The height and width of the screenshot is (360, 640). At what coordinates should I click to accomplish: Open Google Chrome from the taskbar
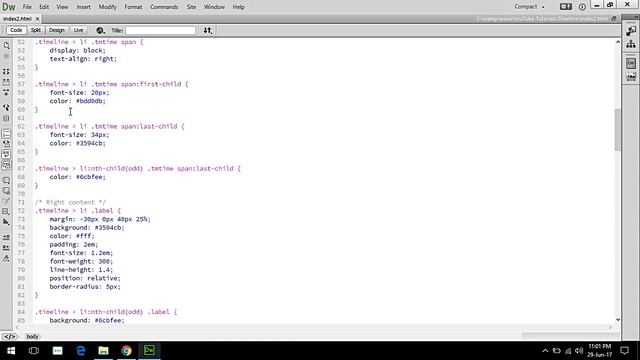tap(127, 351)
